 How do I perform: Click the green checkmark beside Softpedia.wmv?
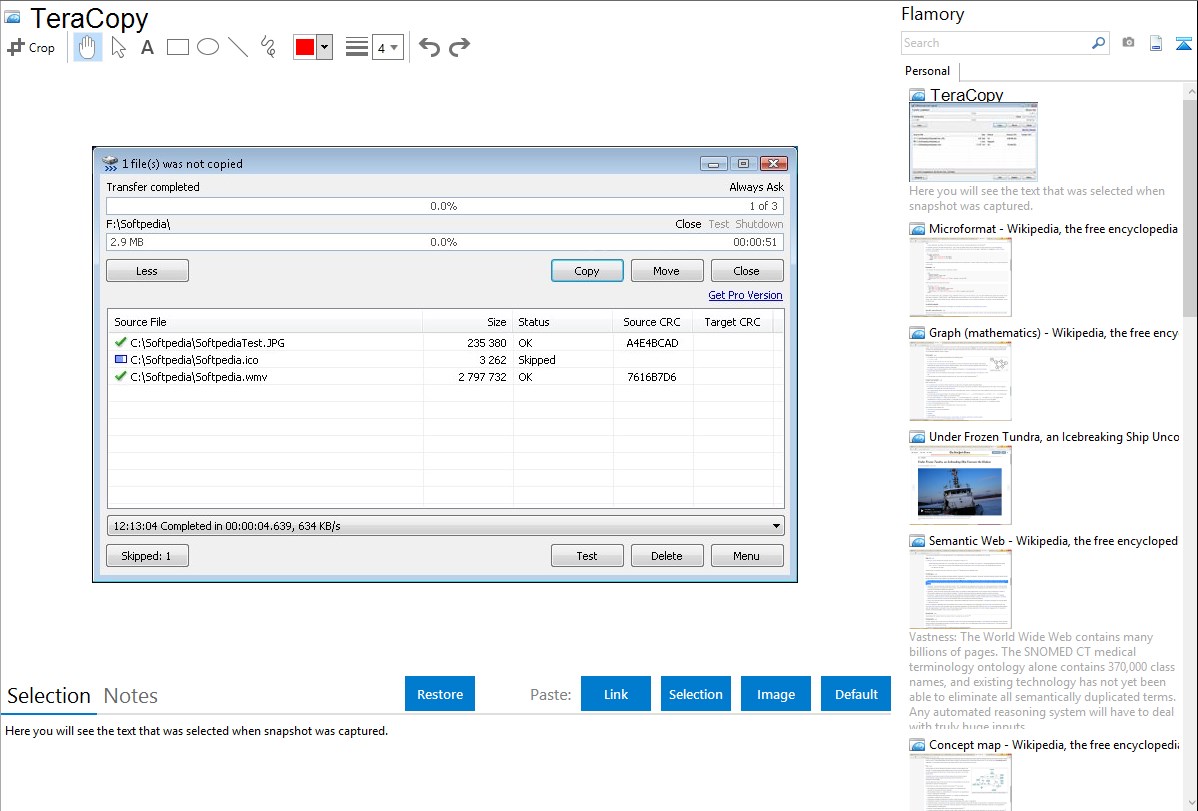[x=120, y=376]
